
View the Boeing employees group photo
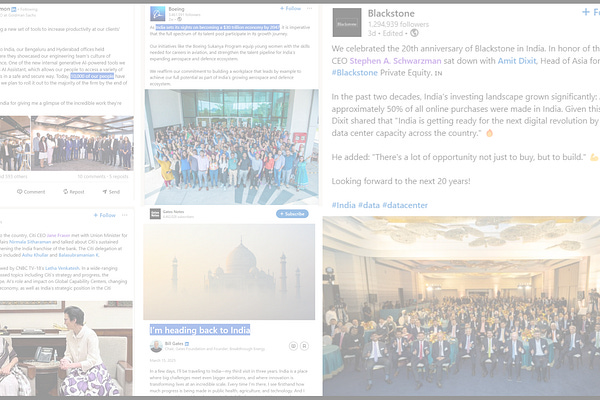[x=232, y=147]
